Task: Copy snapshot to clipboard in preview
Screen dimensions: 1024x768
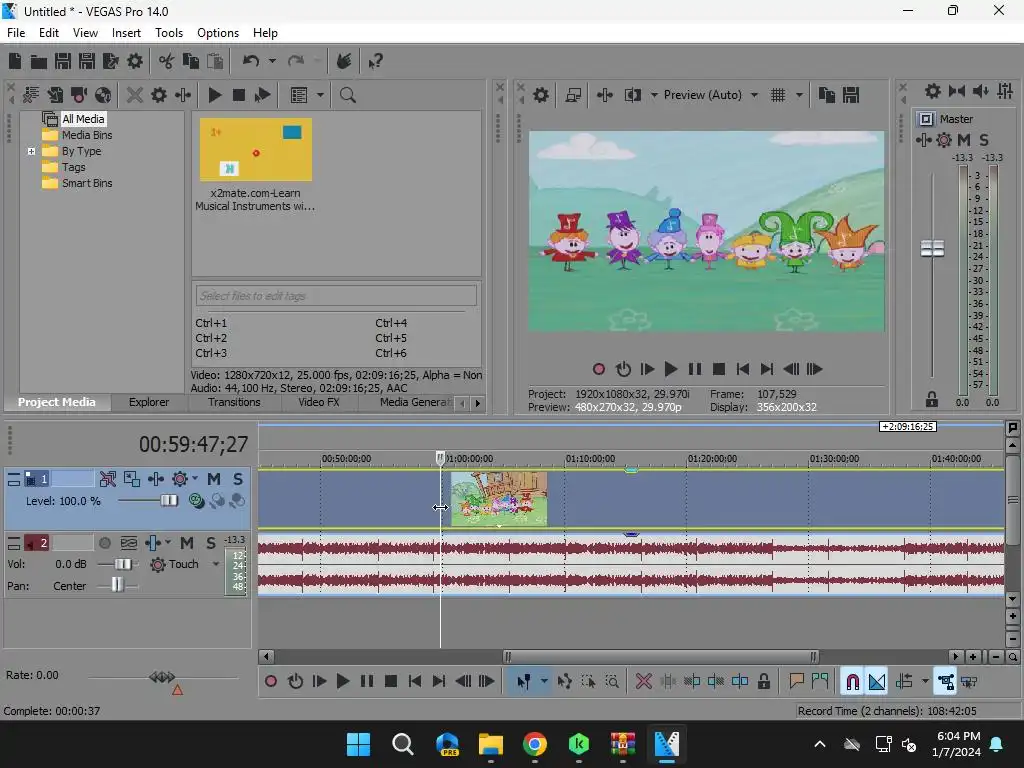Action: point(827,95)
